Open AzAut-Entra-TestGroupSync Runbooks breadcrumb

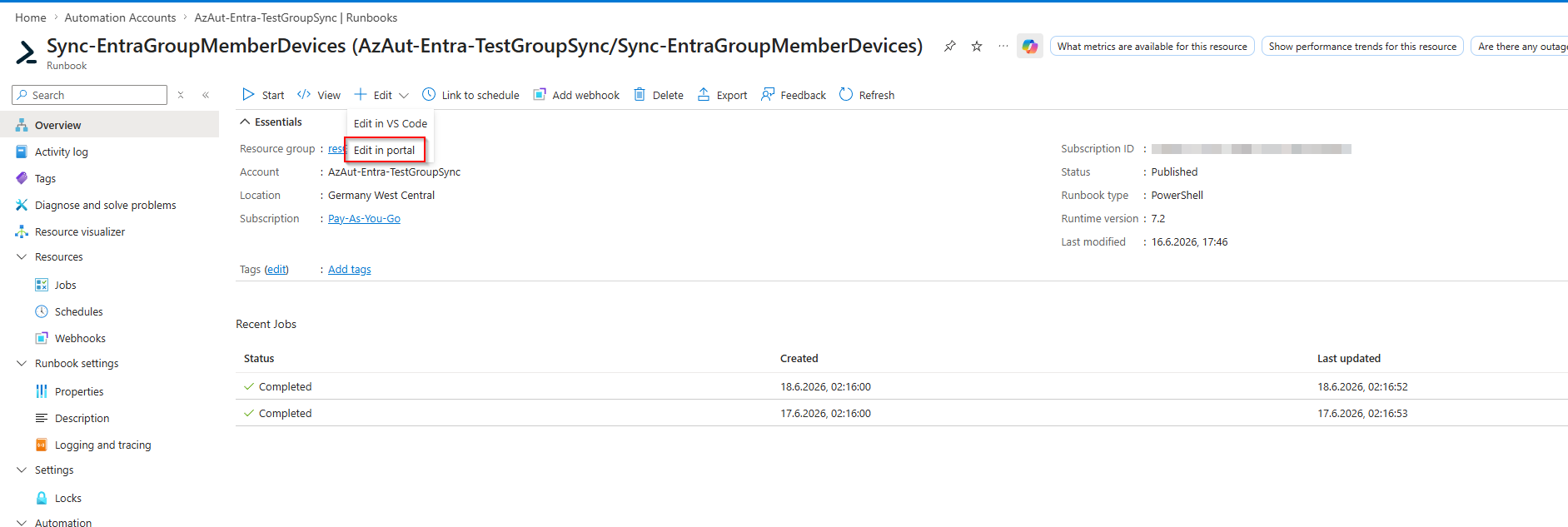coord(296,17)
